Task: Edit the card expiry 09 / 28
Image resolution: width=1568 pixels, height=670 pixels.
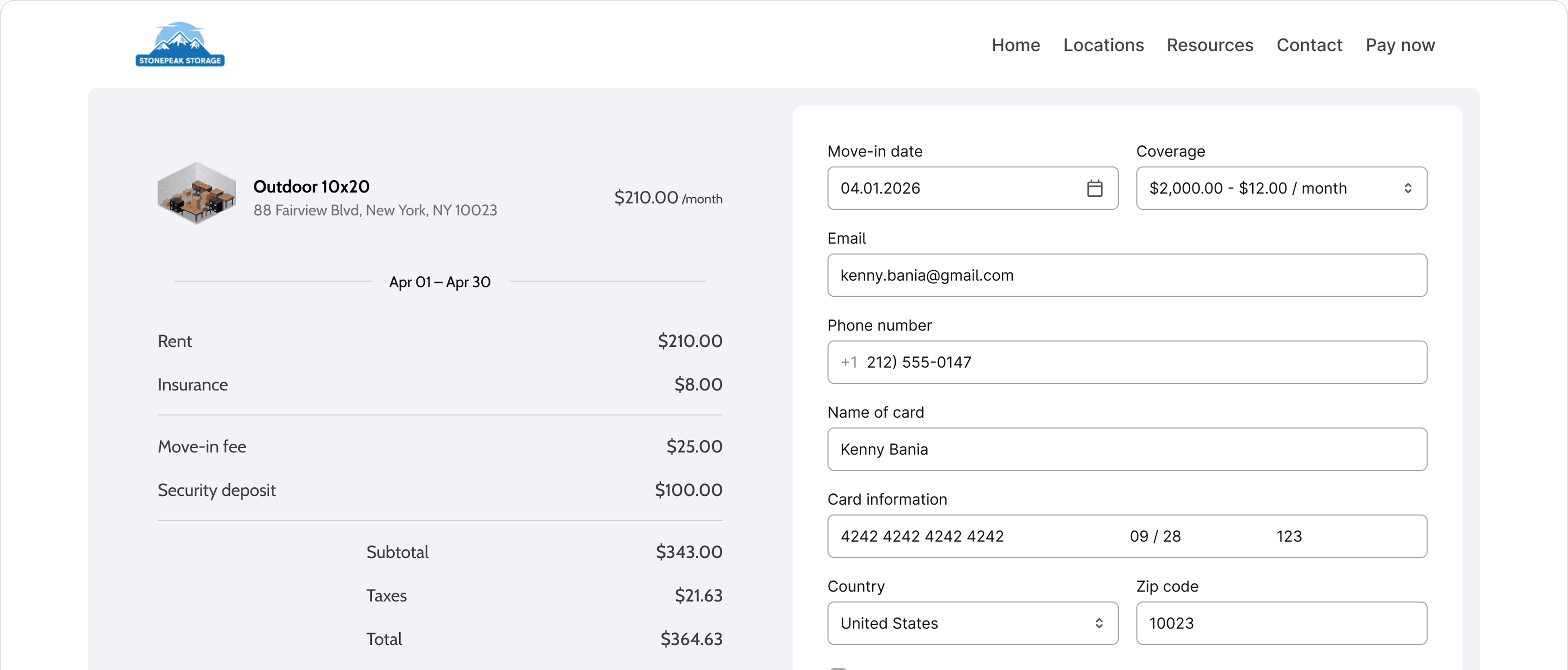Action: click(x=1155, y=536)
